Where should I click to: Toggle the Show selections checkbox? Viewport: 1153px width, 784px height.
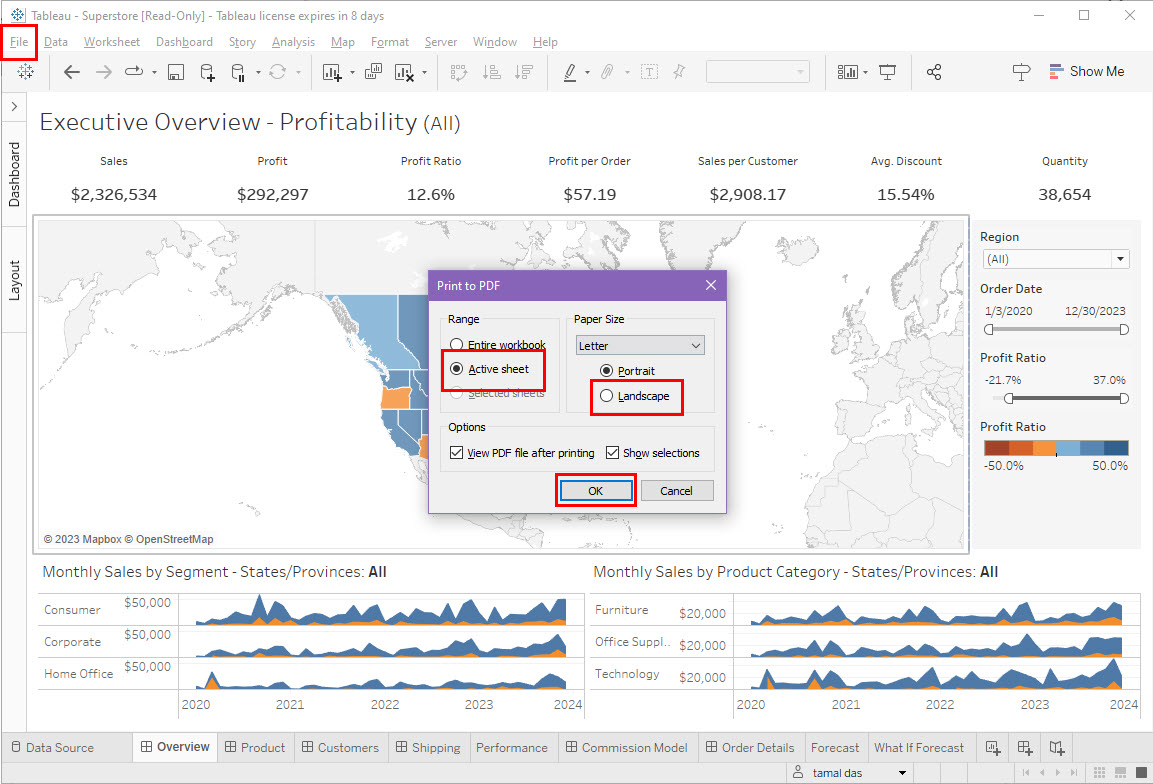613,452
